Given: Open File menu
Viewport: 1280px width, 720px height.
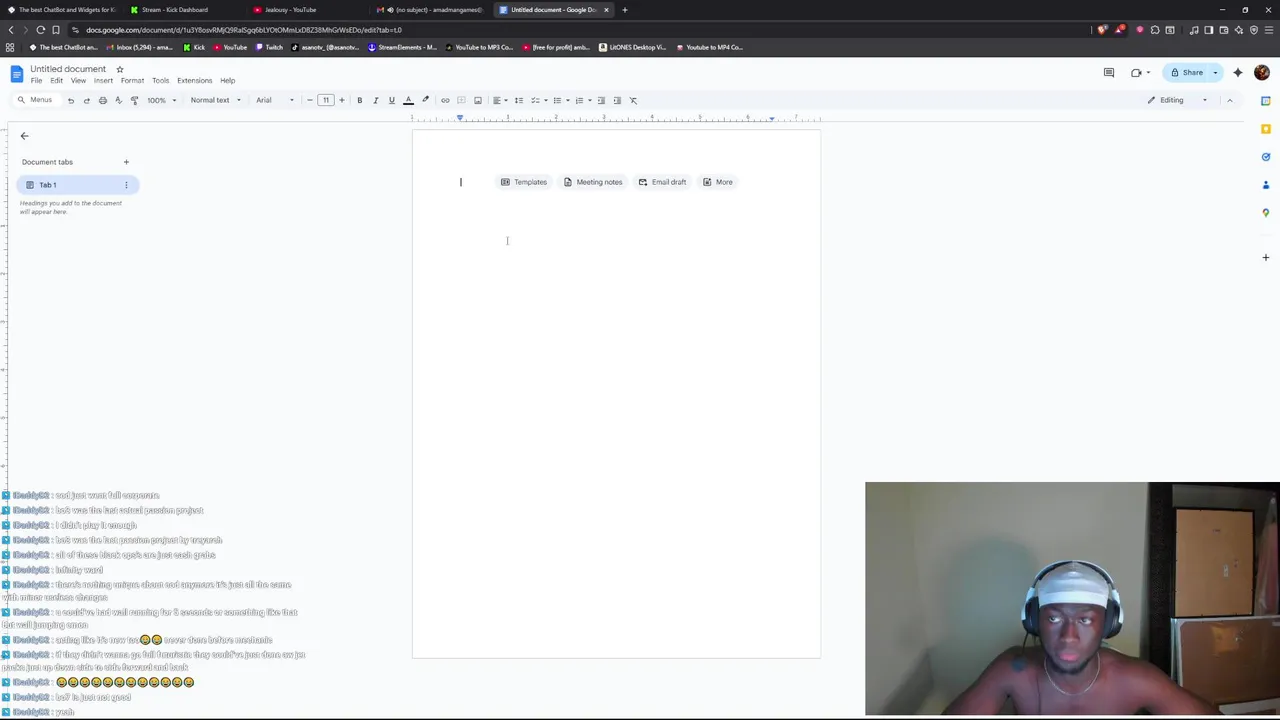Looking at the screenshot, I should (x=36, y=81).
